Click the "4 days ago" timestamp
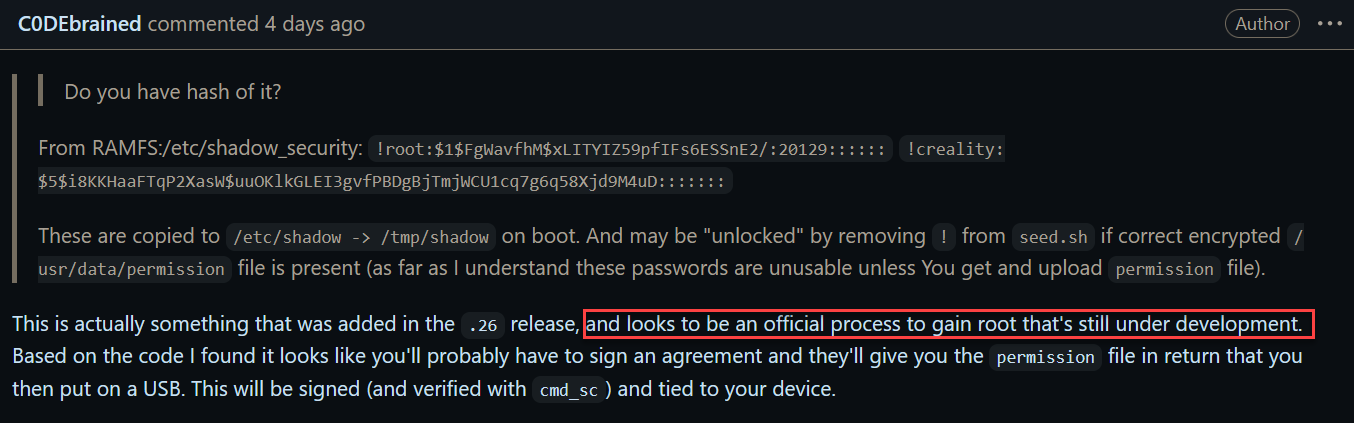1354x423 pixels. pos(305,24)
